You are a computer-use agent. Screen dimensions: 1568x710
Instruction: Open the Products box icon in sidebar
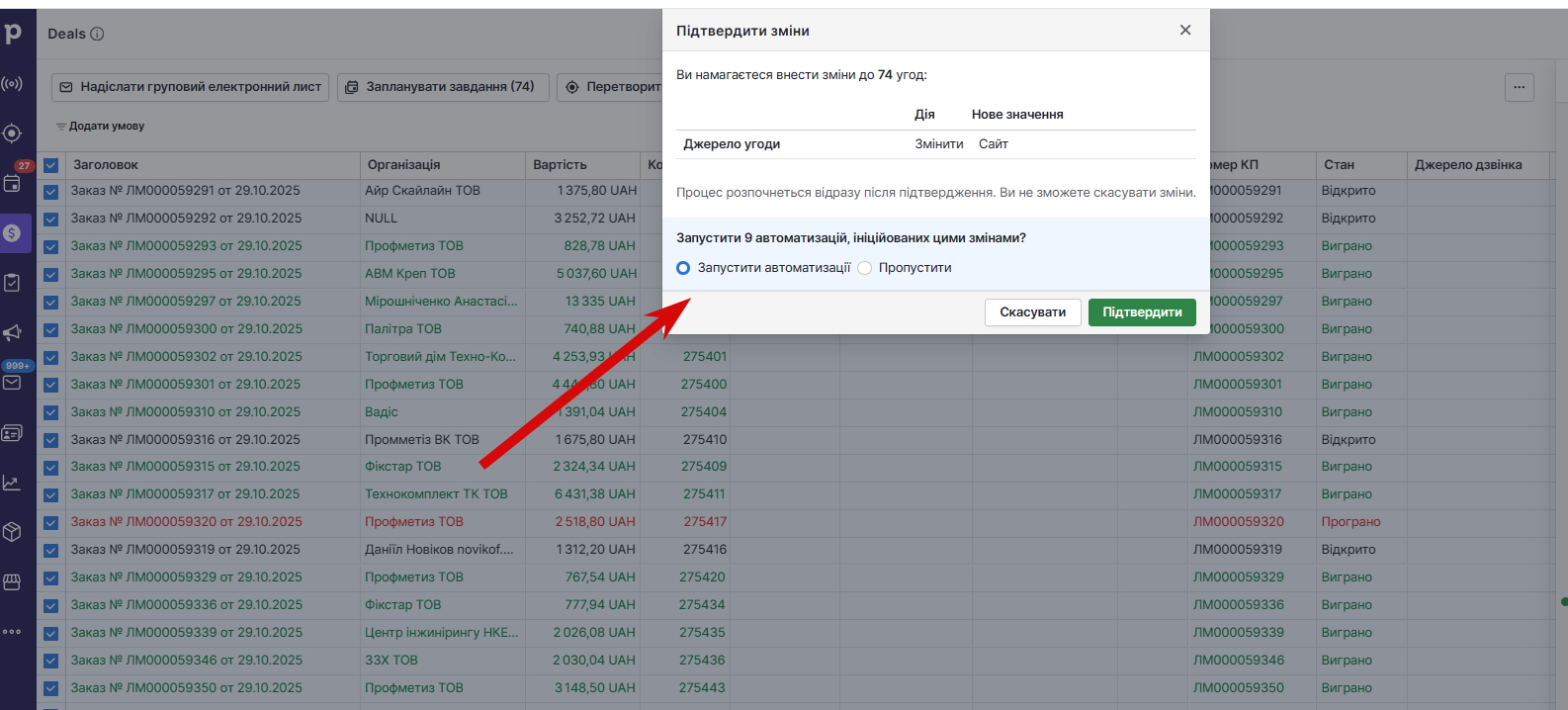[12, 532]
